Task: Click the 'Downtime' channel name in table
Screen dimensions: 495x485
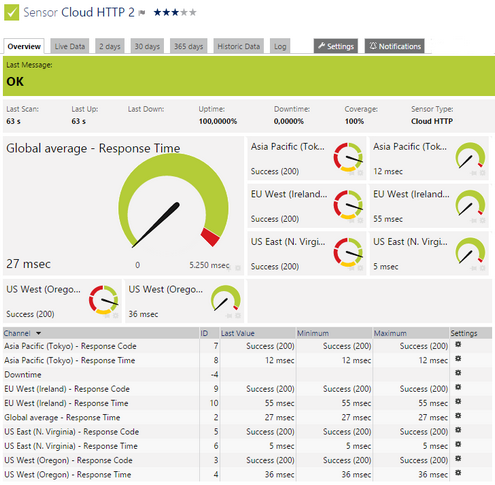Action: tap(23, 375)
